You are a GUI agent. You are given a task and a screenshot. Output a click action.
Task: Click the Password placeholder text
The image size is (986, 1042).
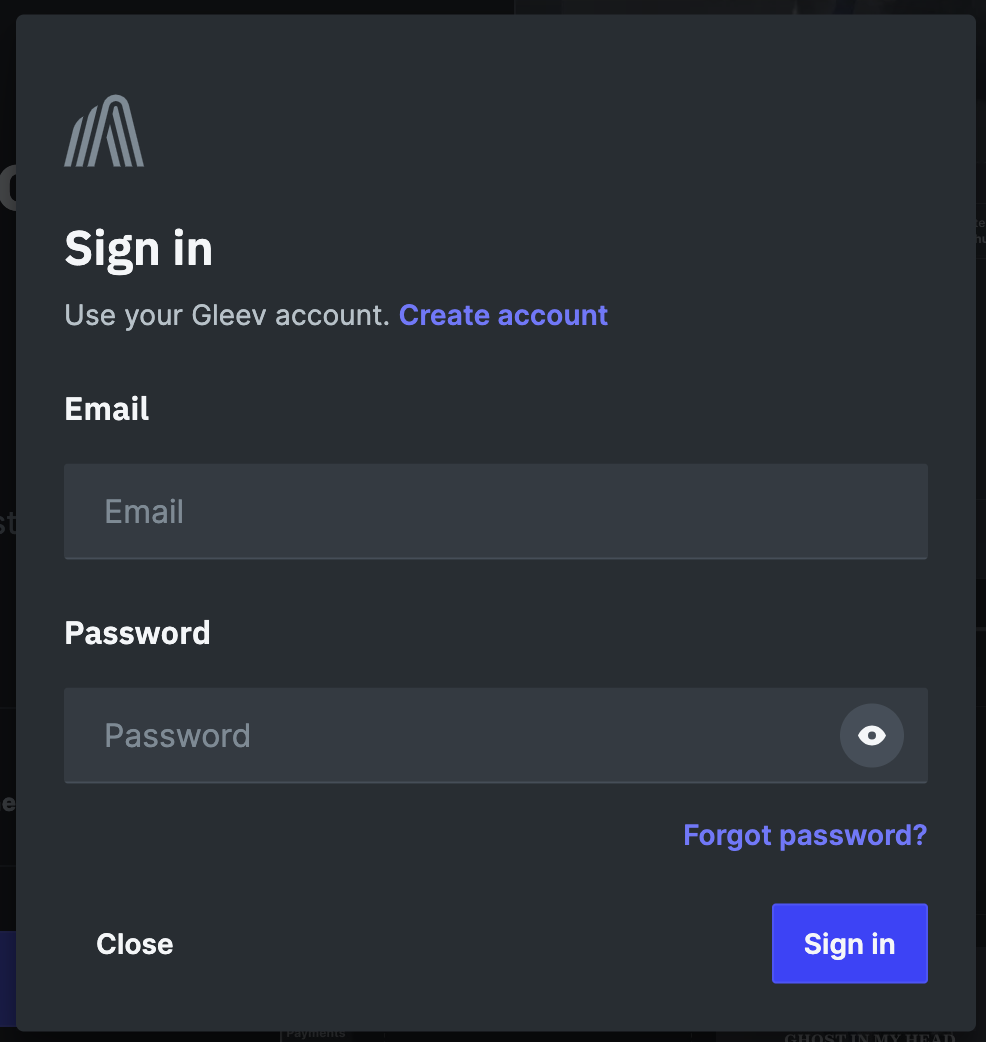[177, 735]
